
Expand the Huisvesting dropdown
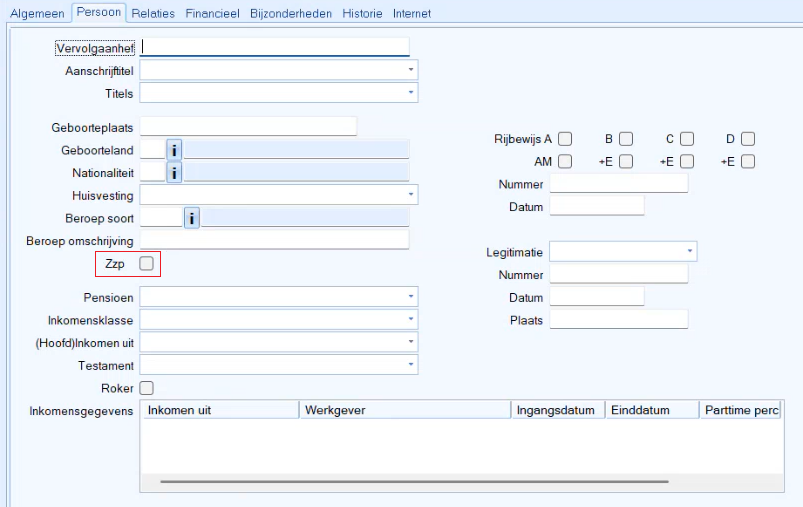click(x=411, y=195)
